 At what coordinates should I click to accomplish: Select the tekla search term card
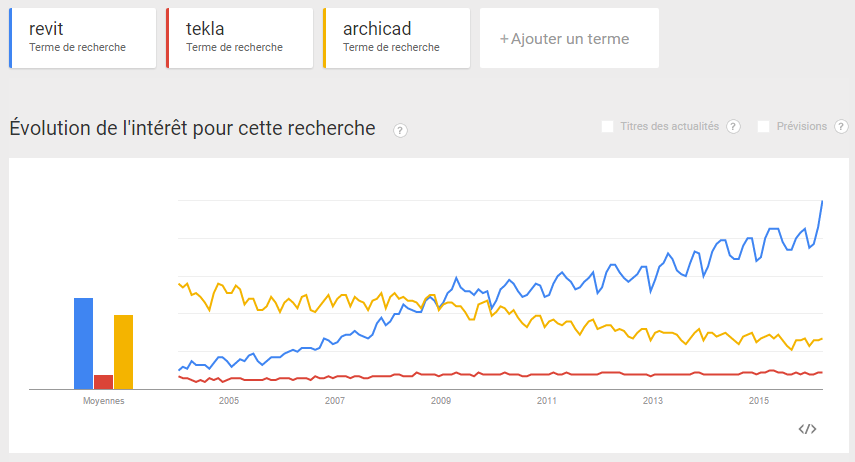point(240,38)
